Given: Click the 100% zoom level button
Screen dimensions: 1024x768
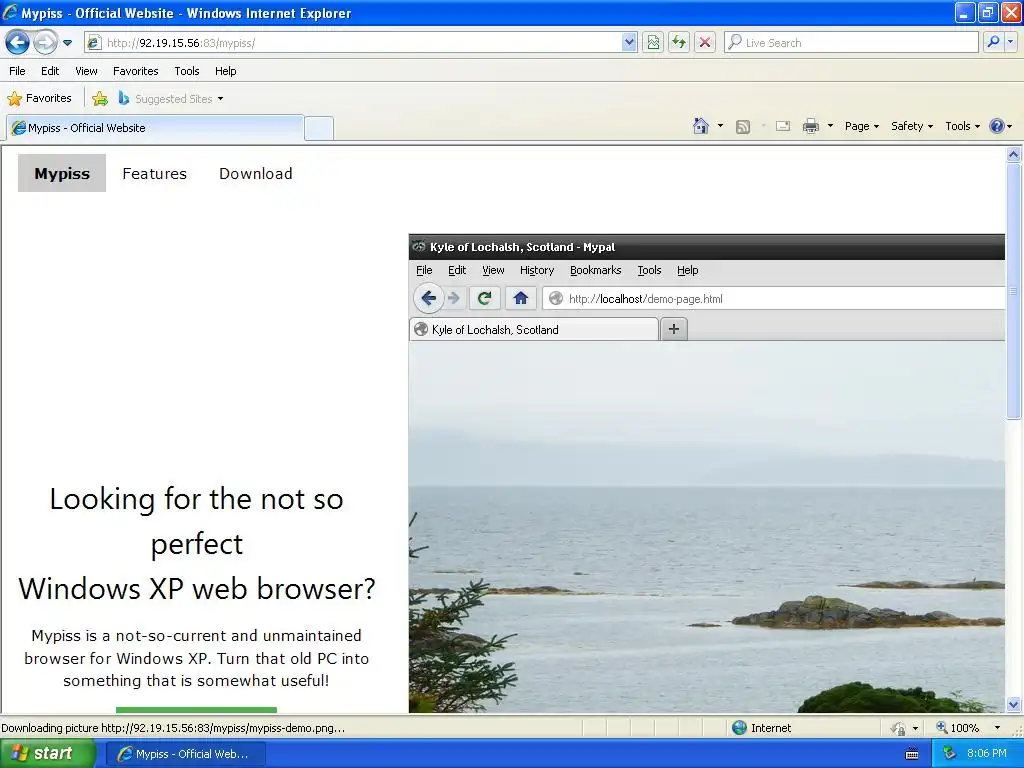Looking at the screenshot, I should pyautogui.click(x=957, y=728).
